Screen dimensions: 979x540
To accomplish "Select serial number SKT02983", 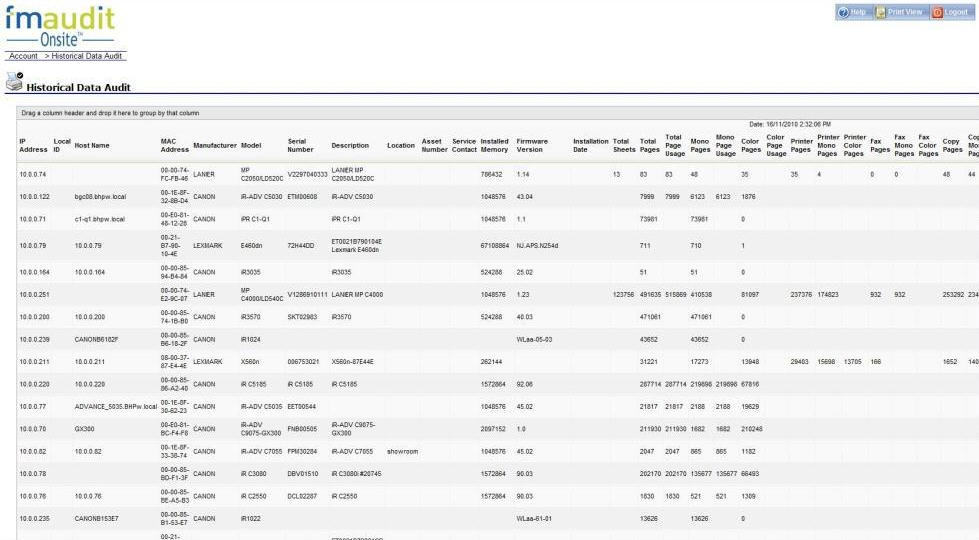I will (302, 317).
